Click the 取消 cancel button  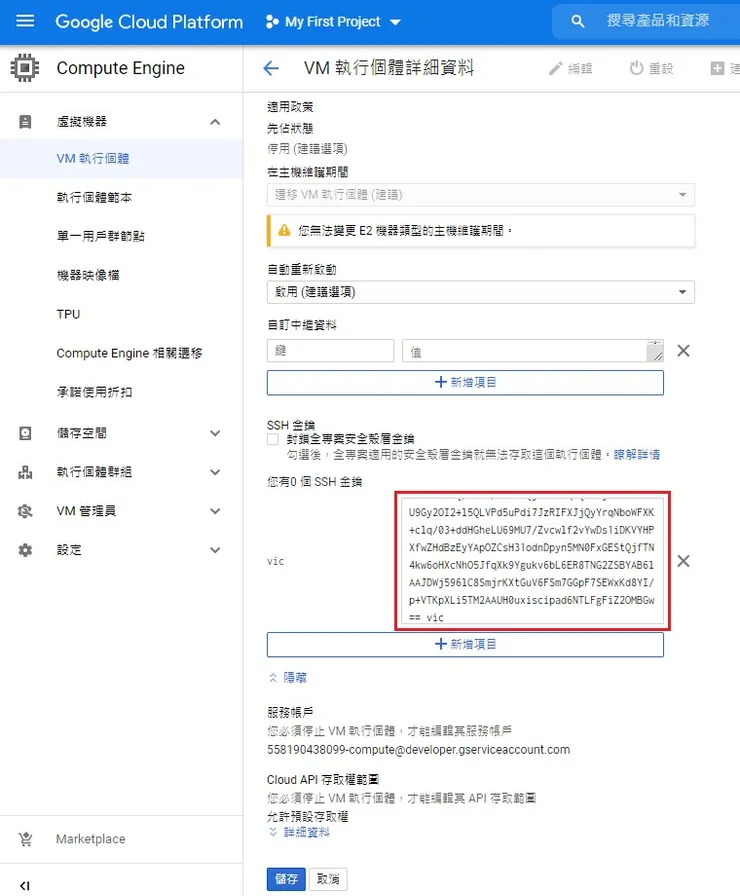pos(328,879)
